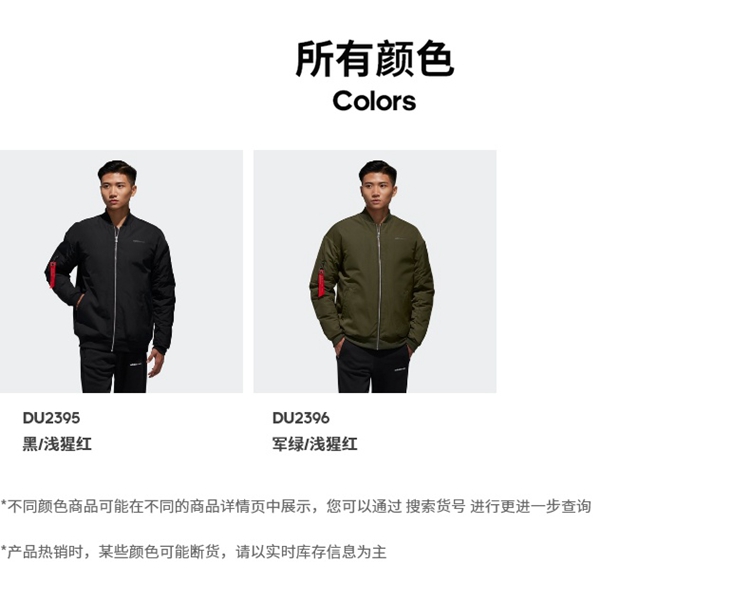Click the pants logo in DU2395 photo
Screen dimensions: 750x601
click(135, 365)
